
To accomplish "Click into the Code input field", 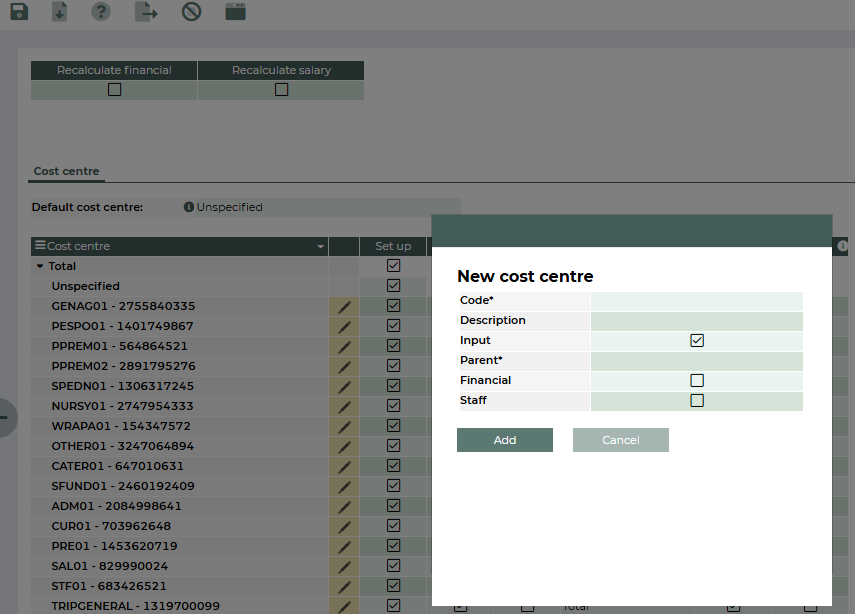I will click(696, 301).
